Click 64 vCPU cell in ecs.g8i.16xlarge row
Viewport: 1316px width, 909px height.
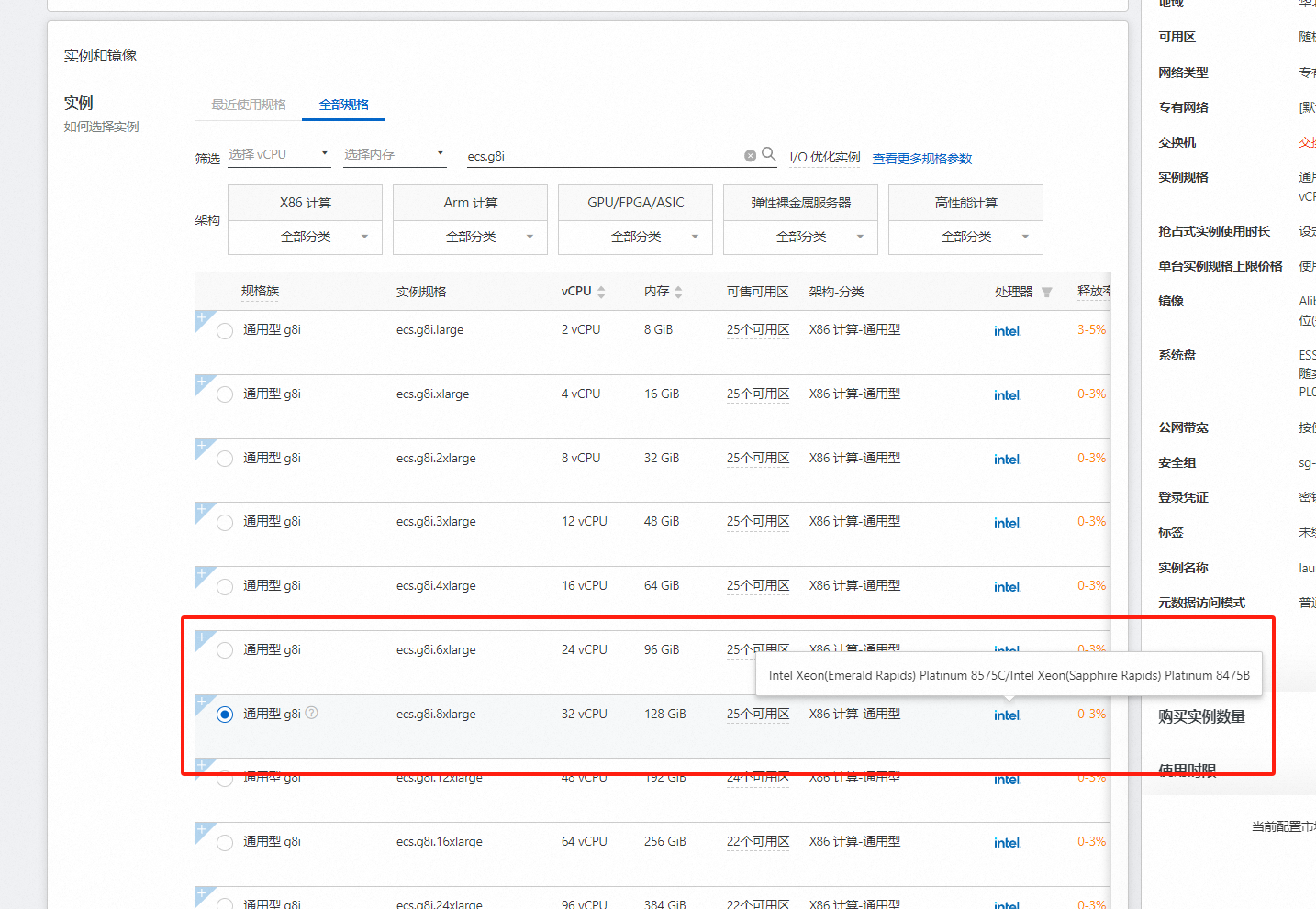[x=584, y=841]
